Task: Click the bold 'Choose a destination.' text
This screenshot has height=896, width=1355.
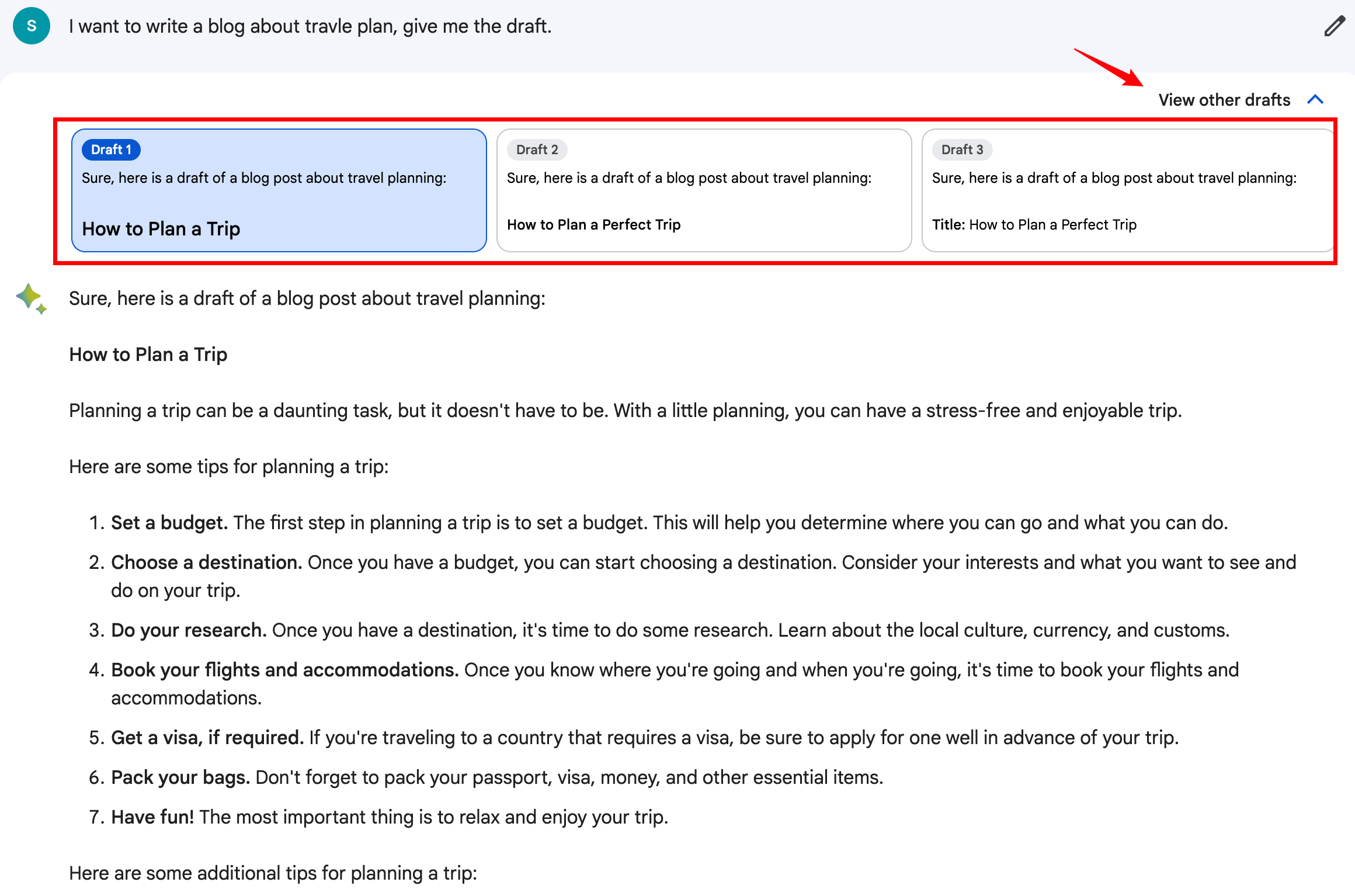Action: (206, 562)
